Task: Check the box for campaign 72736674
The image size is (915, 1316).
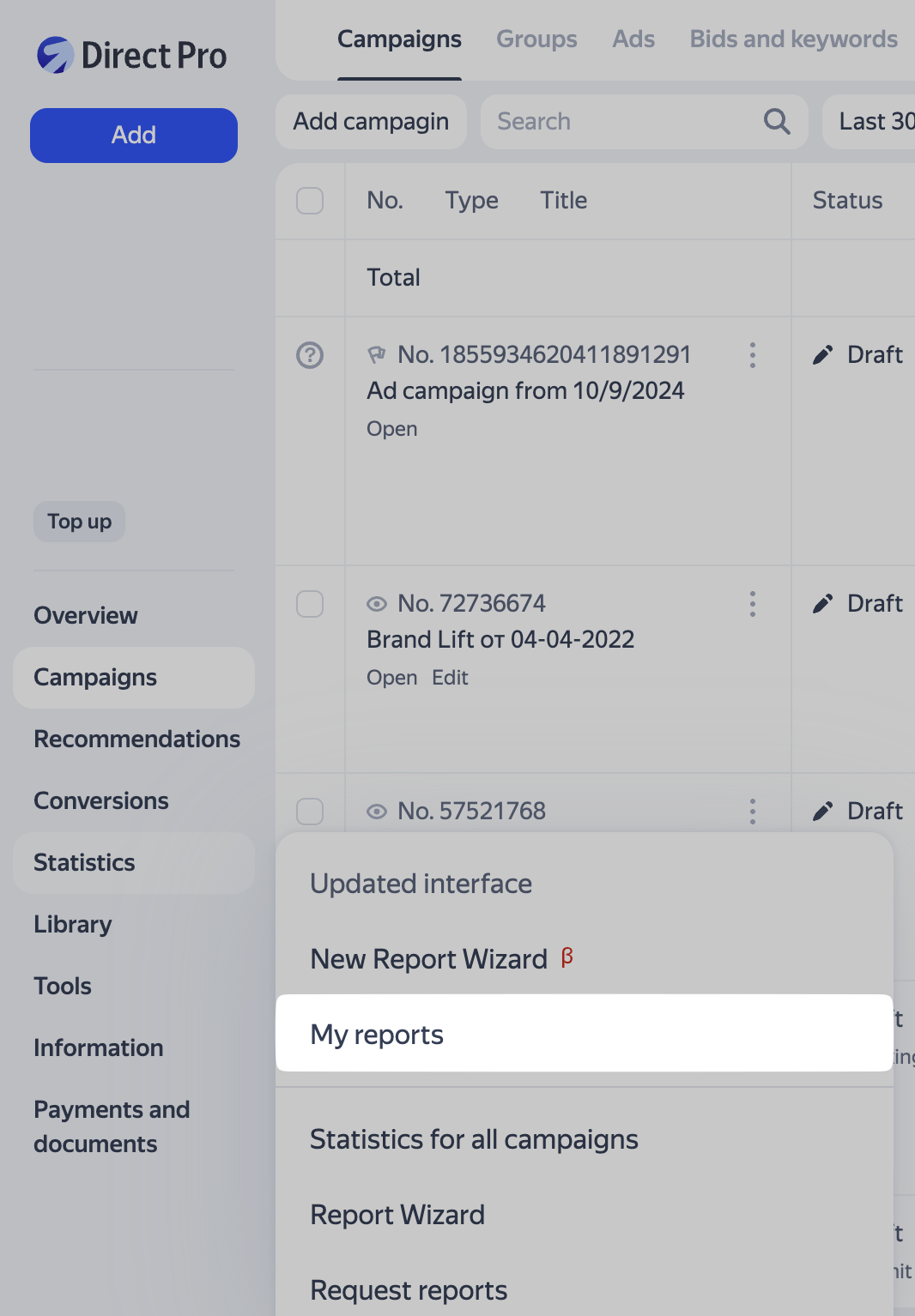Action: (310, 604)
